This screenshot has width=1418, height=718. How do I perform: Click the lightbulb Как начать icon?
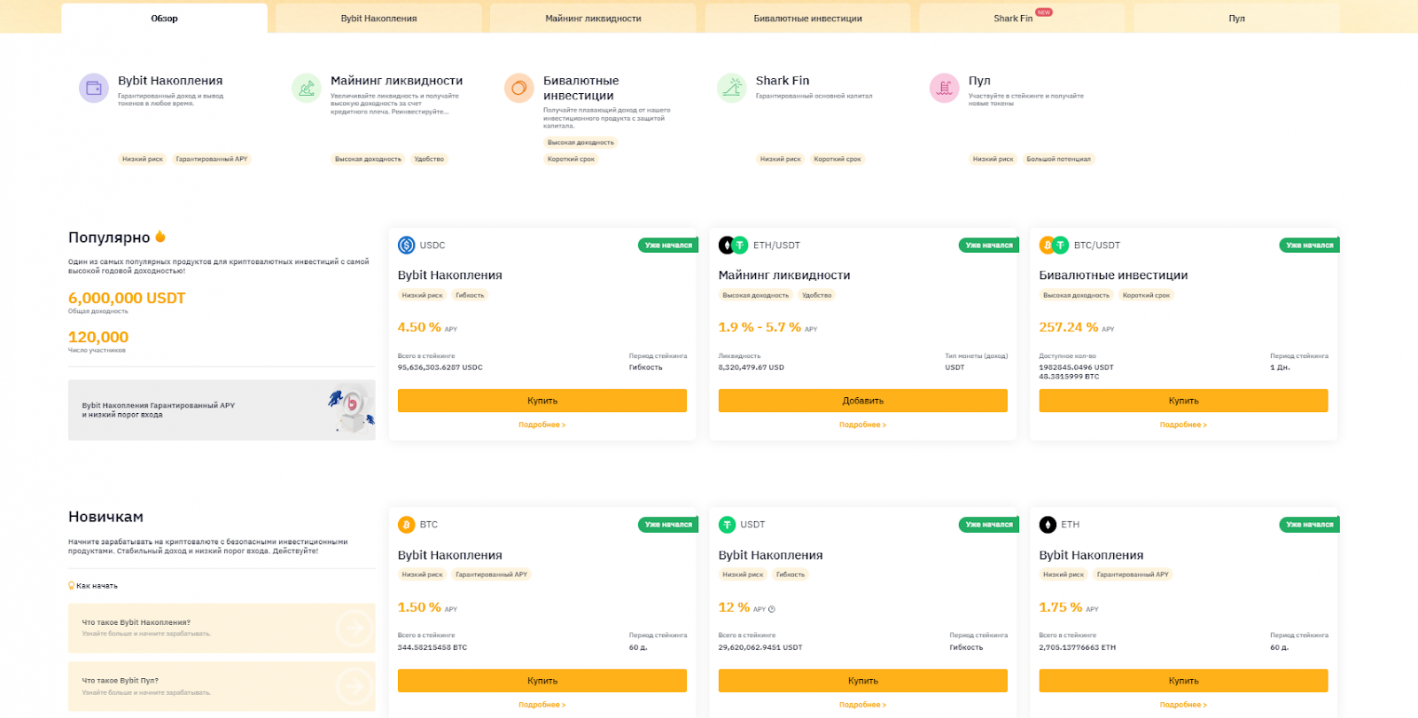click(71, 585)
